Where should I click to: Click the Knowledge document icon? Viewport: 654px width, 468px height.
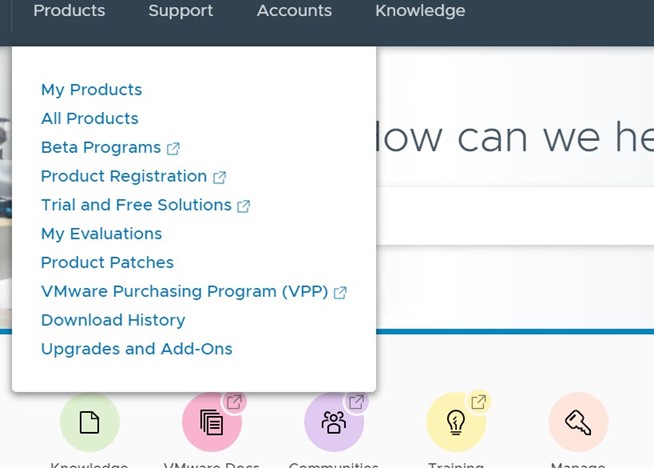89,422
